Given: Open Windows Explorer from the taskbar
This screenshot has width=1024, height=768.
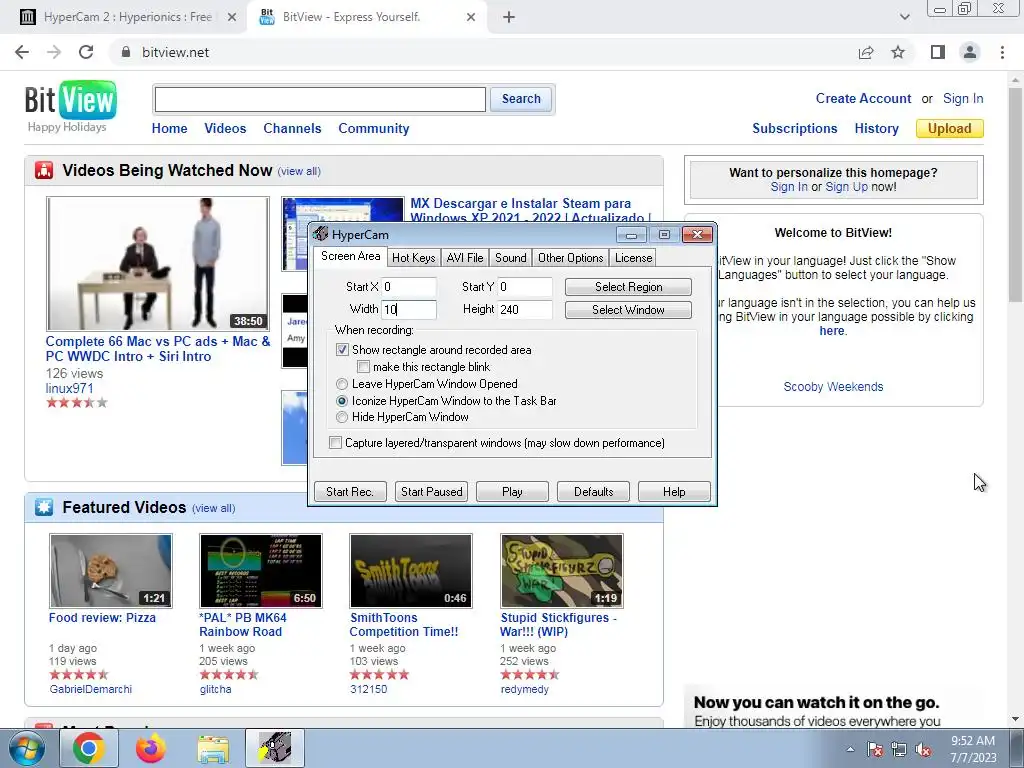Looking at the screenshot, I should click(x=213, y=749).
